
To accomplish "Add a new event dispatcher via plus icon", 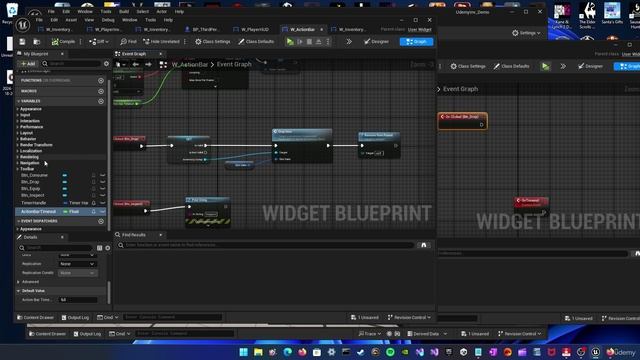I will (x=101, y=221).
